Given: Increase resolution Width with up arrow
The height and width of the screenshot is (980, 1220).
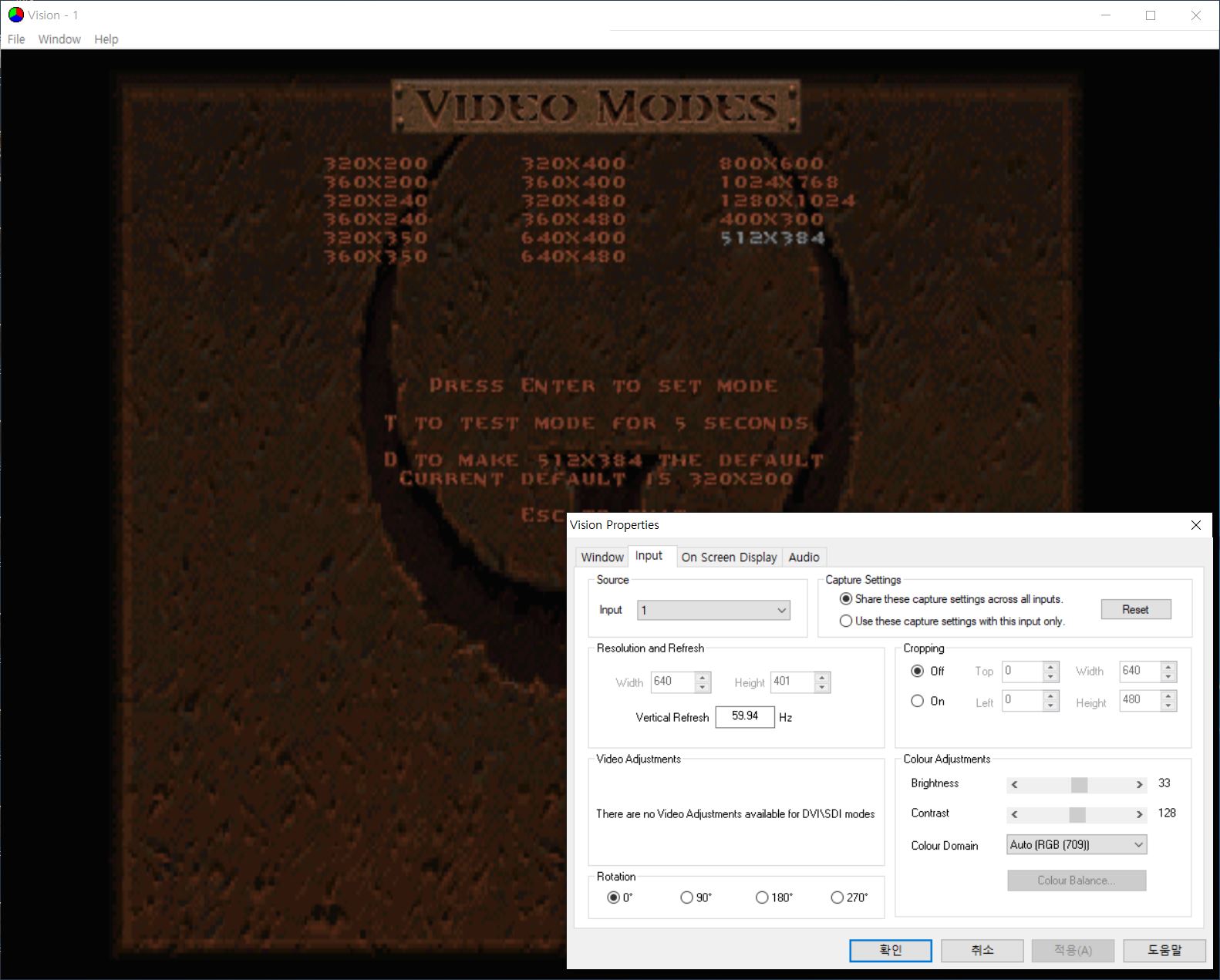Looking at the screenshot, I should coord(702,677).
